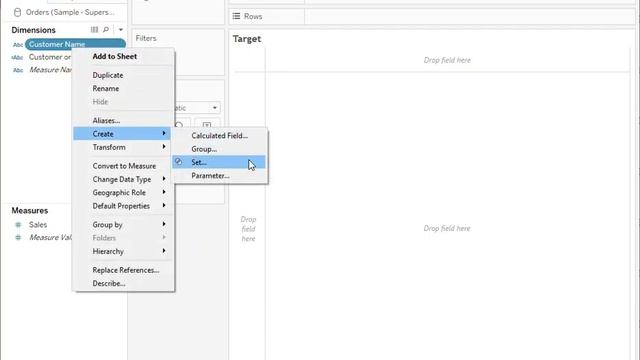The height and width of the screenshot is (360, 640).
Task: Click the search magnifier icon in Dimensions
Action: point(106,29)
